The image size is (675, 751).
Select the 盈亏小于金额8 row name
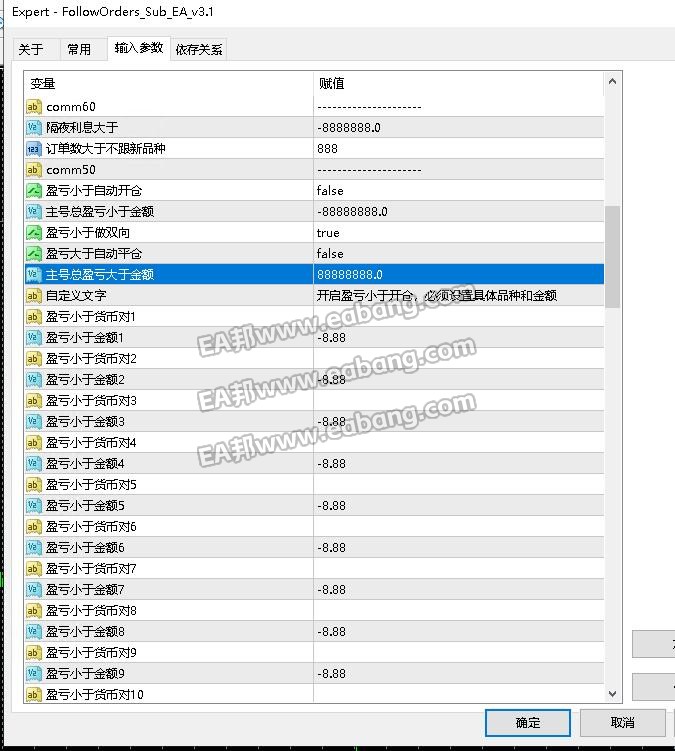85,632
